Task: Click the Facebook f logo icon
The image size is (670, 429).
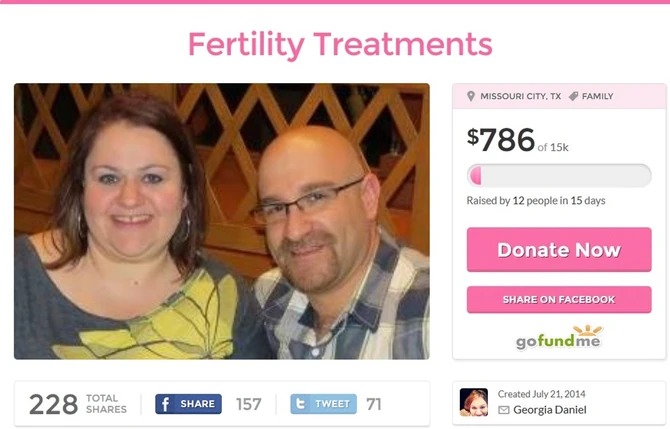Action: [165, 404]
